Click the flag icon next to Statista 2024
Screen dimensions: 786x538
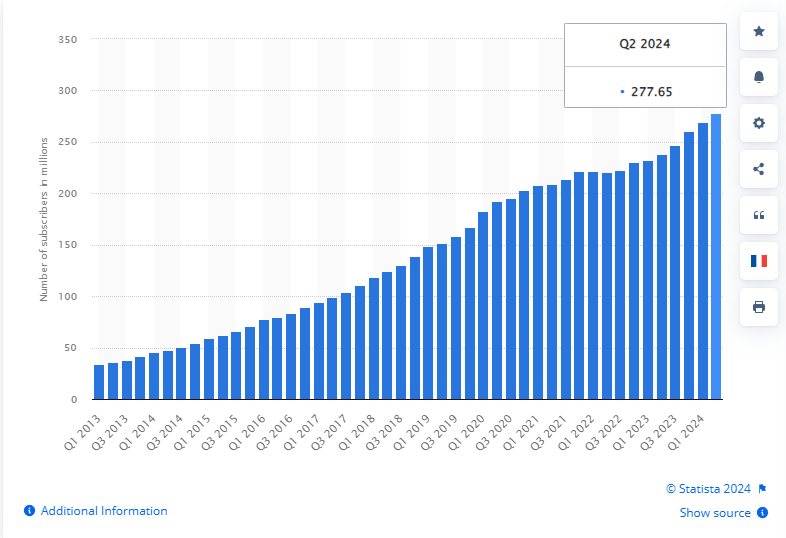[x=762, y=489]
